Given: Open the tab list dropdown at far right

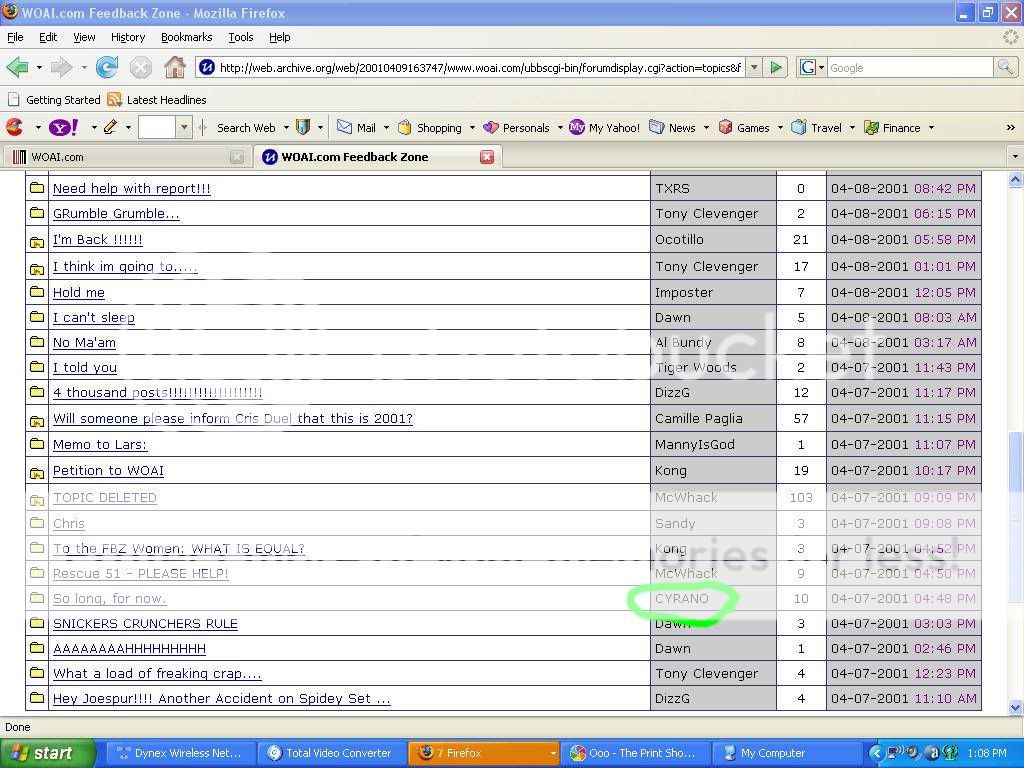Looking at the screenshot, I should click(1014, 157).
